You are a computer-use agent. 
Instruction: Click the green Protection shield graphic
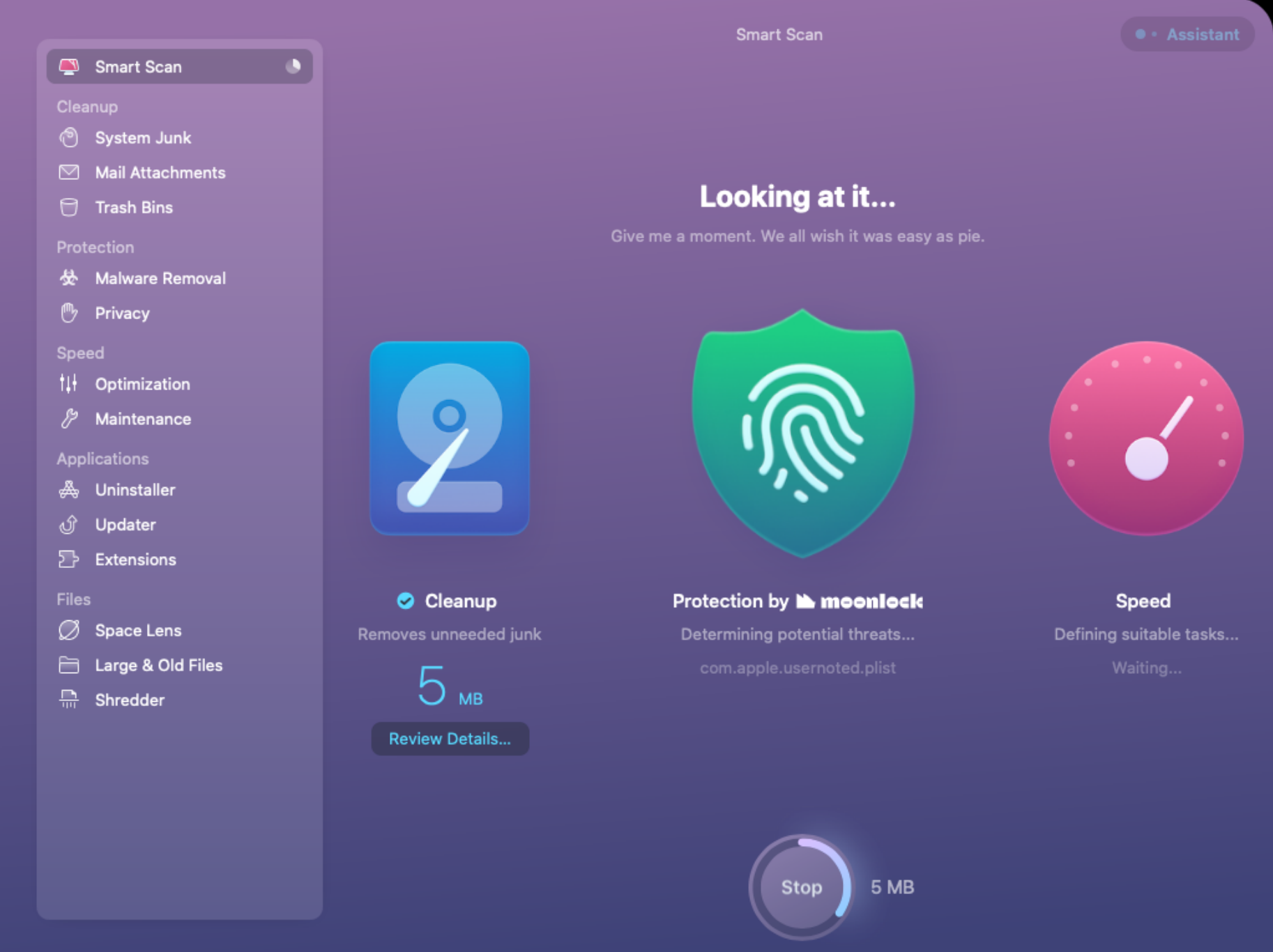pos(802,432)
